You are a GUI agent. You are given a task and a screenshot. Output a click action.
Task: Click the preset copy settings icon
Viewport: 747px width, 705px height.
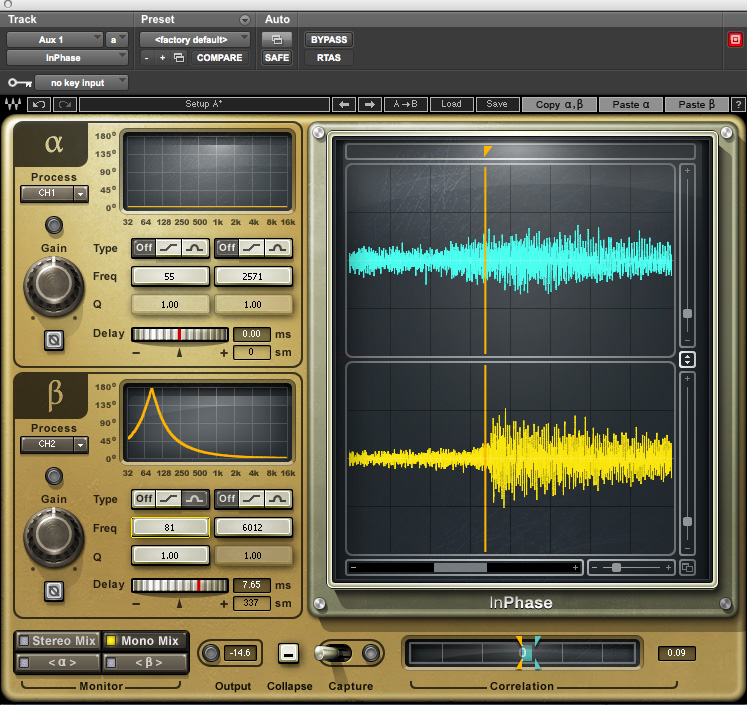(x=179, y=58)
